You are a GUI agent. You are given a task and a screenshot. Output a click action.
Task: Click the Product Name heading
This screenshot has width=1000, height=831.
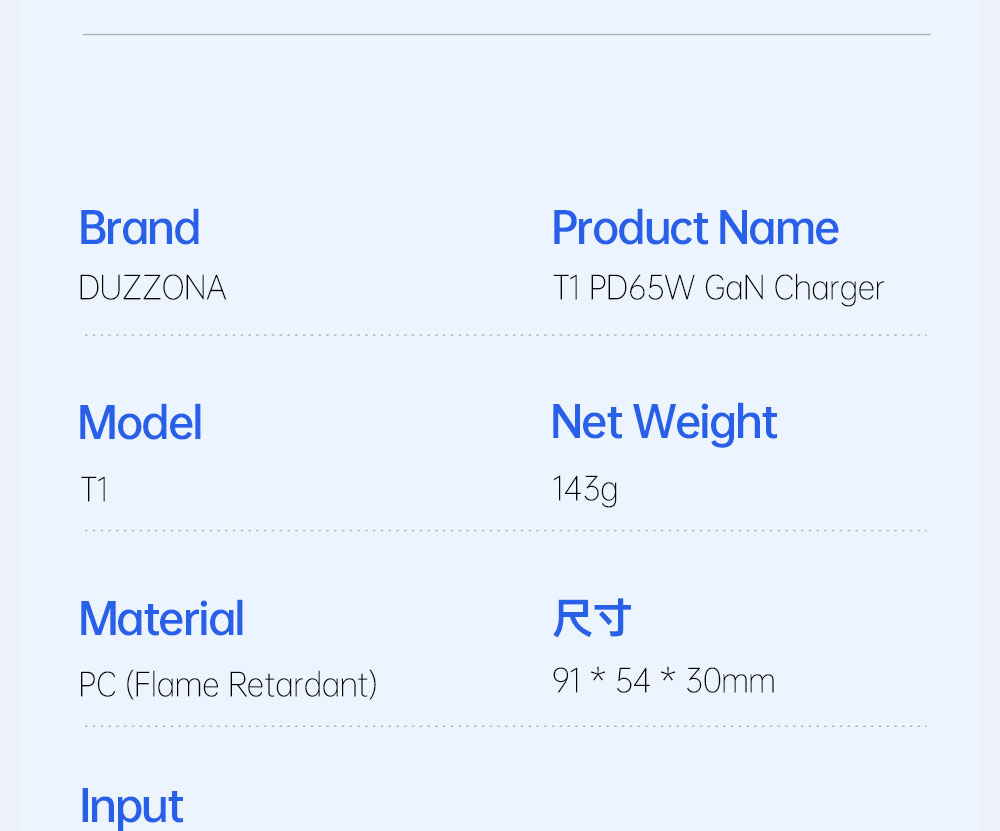click(695, 228)
